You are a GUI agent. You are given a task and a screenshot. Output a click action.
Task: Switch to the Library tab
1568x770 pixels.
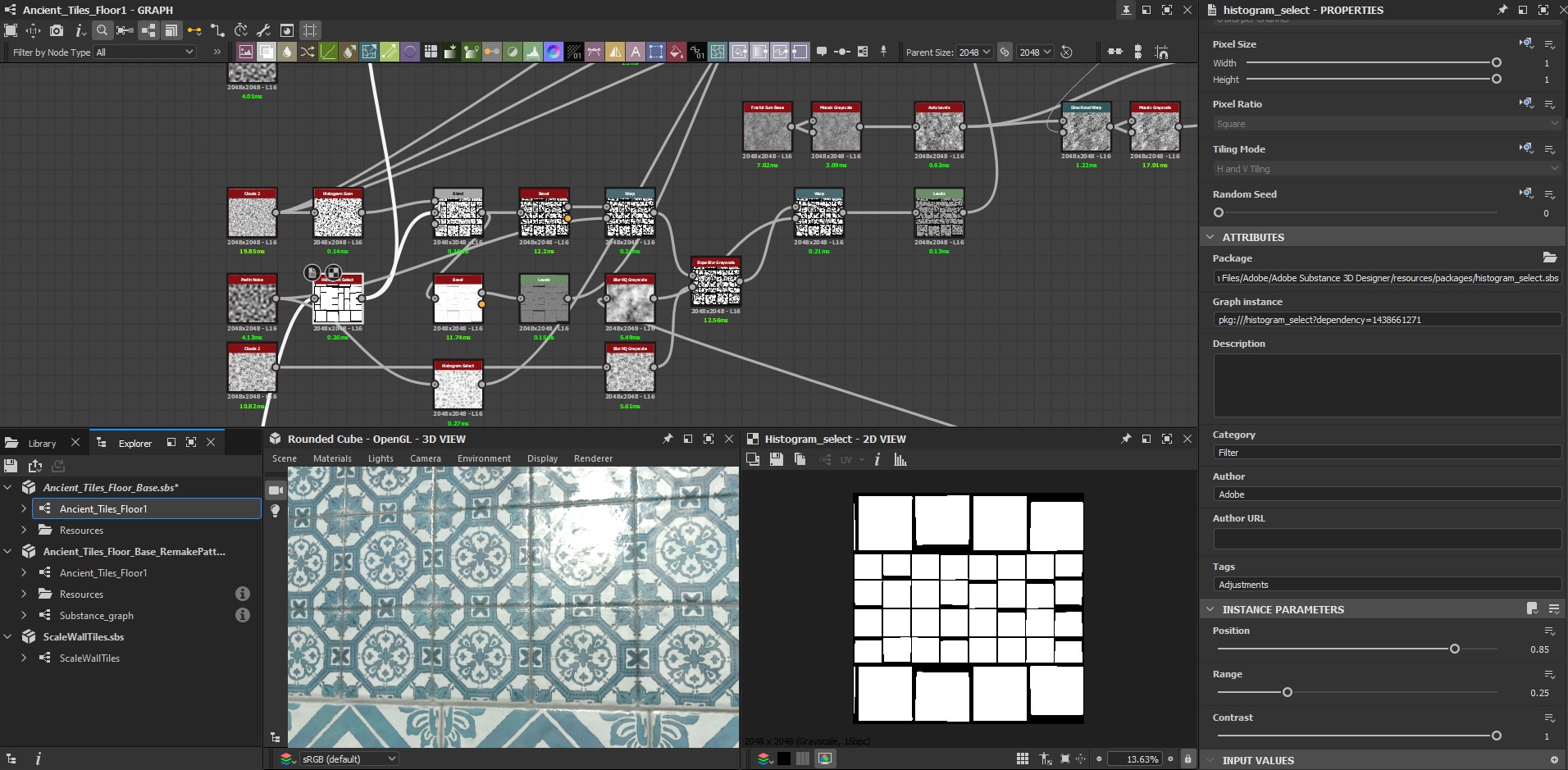tap(42, 443)
